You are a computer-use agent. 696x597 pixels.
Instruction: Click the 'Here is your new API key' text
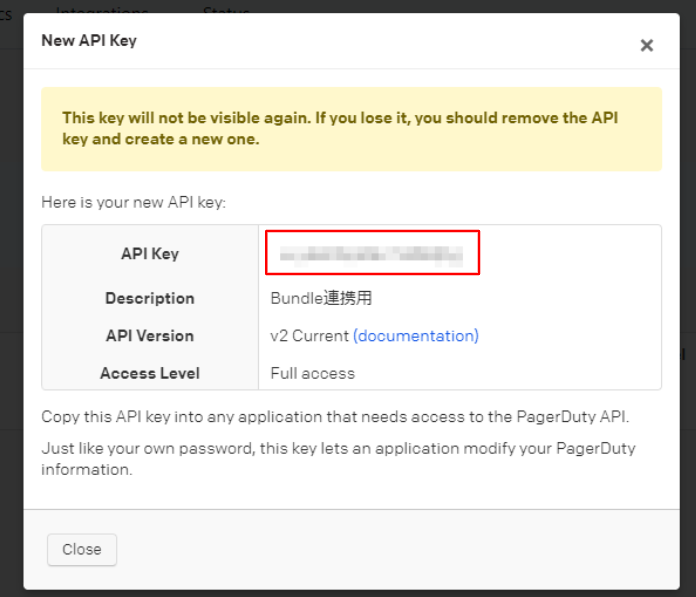tap(134, 202)
